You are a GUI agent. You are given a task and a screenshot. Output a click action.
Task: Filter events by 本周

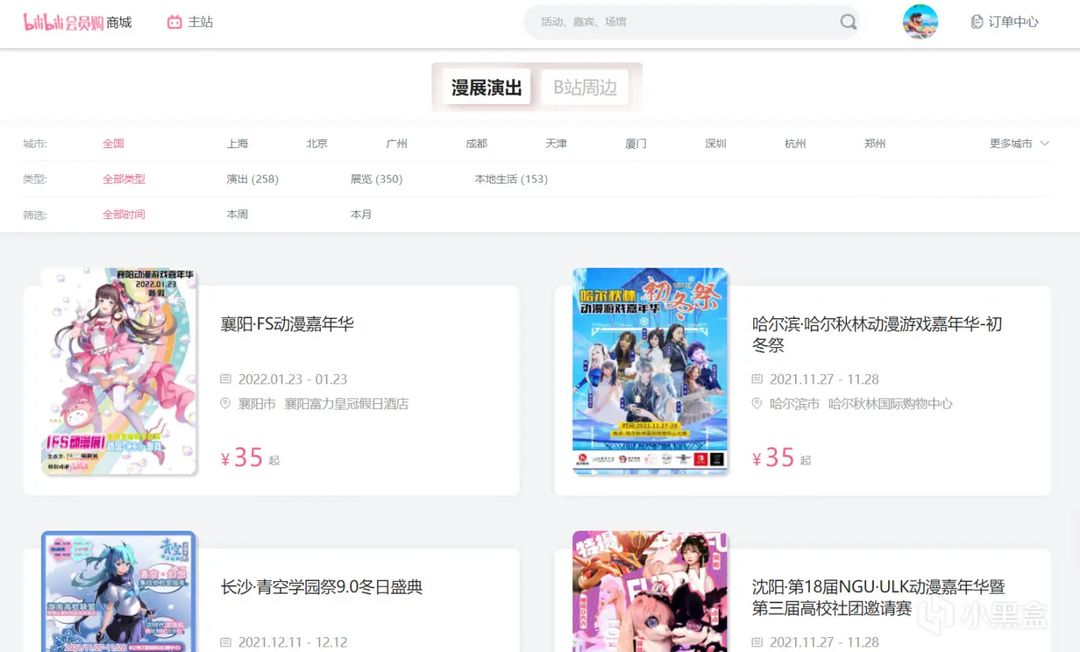click(238, 214)
